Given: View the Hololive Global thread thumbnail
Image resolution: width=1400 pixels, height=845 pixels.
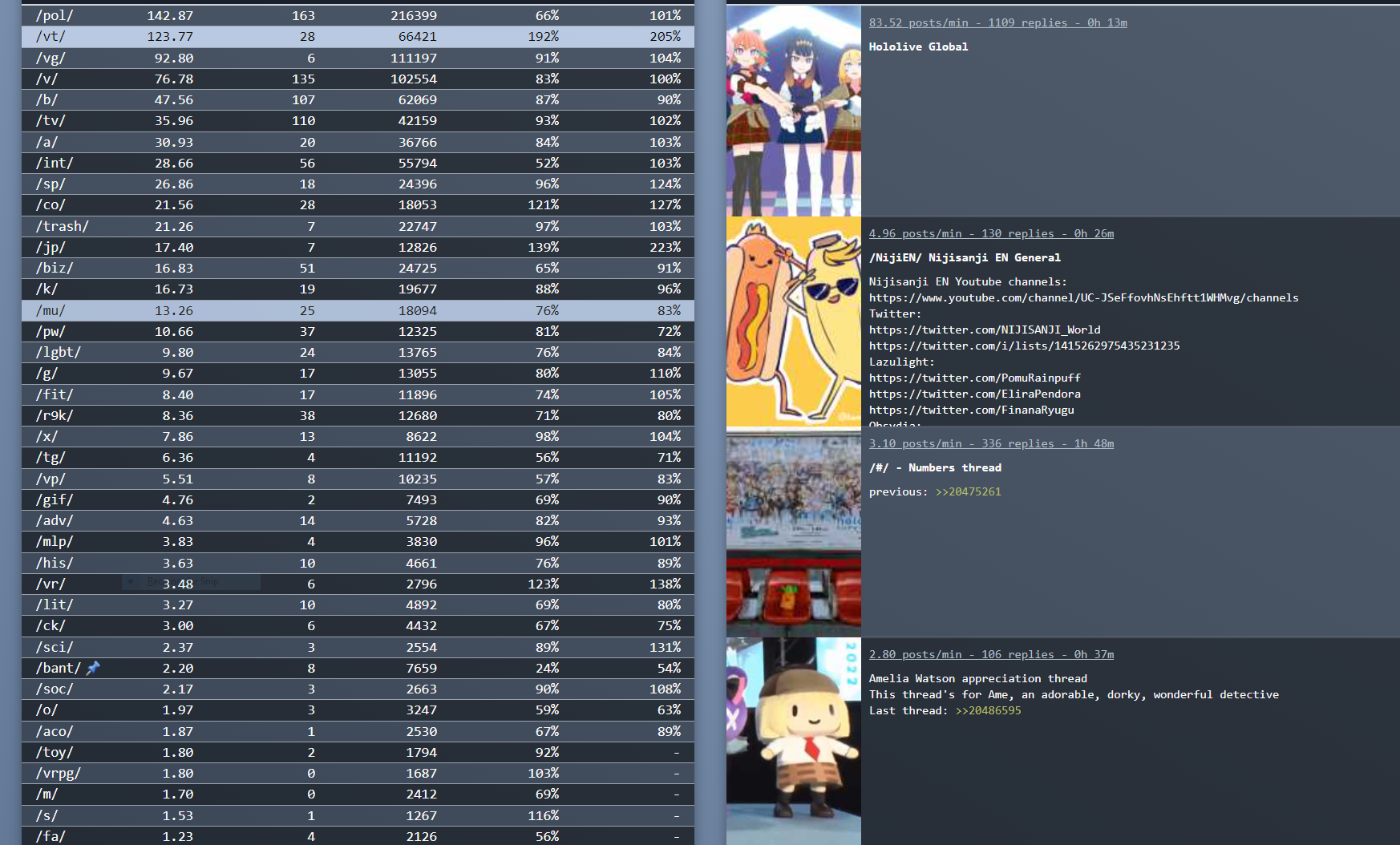Looking at the screenshot, I should tap(794, 111).
